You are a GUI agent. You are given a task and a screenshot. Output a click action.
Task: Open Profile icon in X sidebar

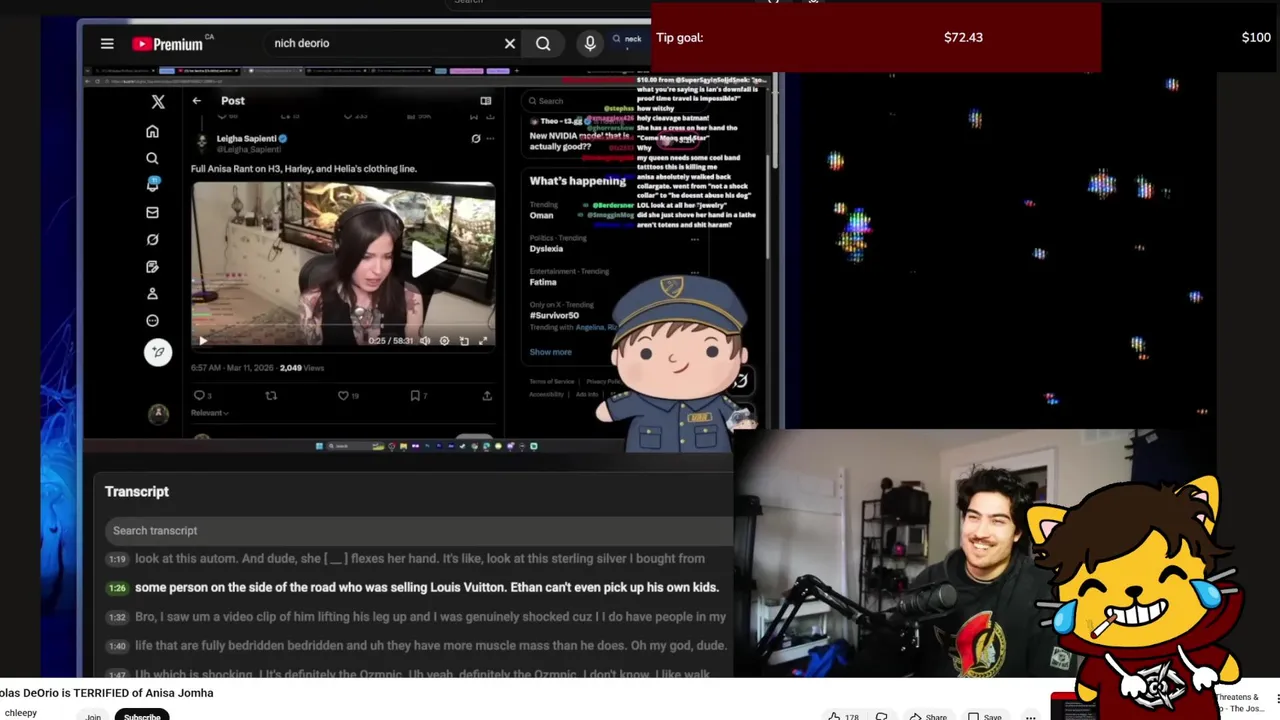coord(152,293)
